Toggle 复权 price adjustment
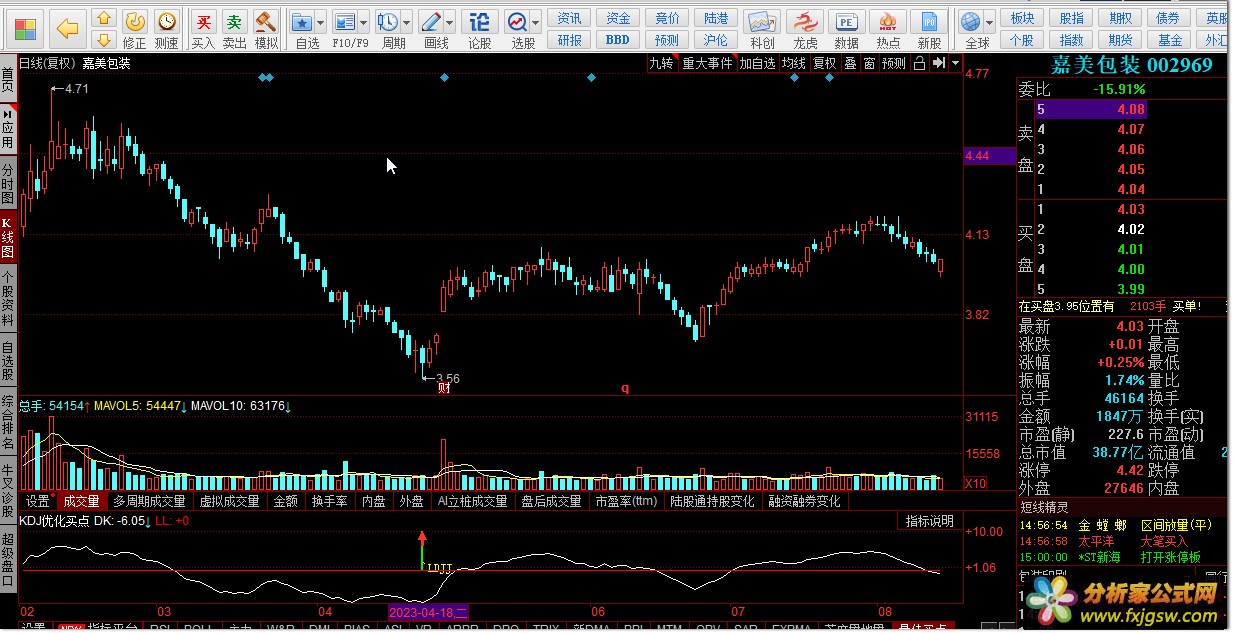 tap(824, 63)
